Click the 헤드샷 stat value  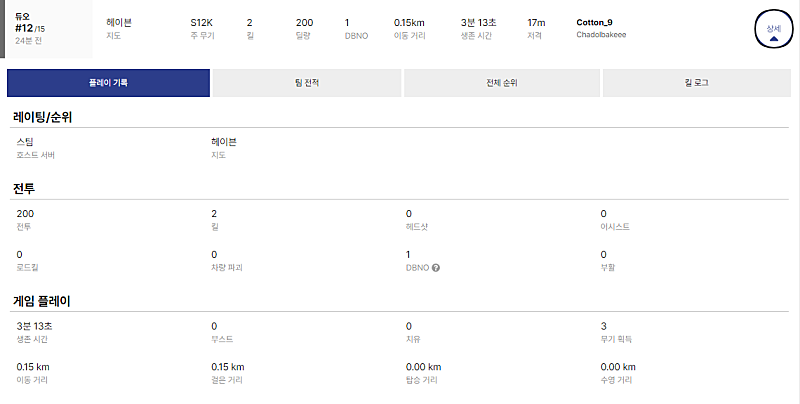coord(409,214)
